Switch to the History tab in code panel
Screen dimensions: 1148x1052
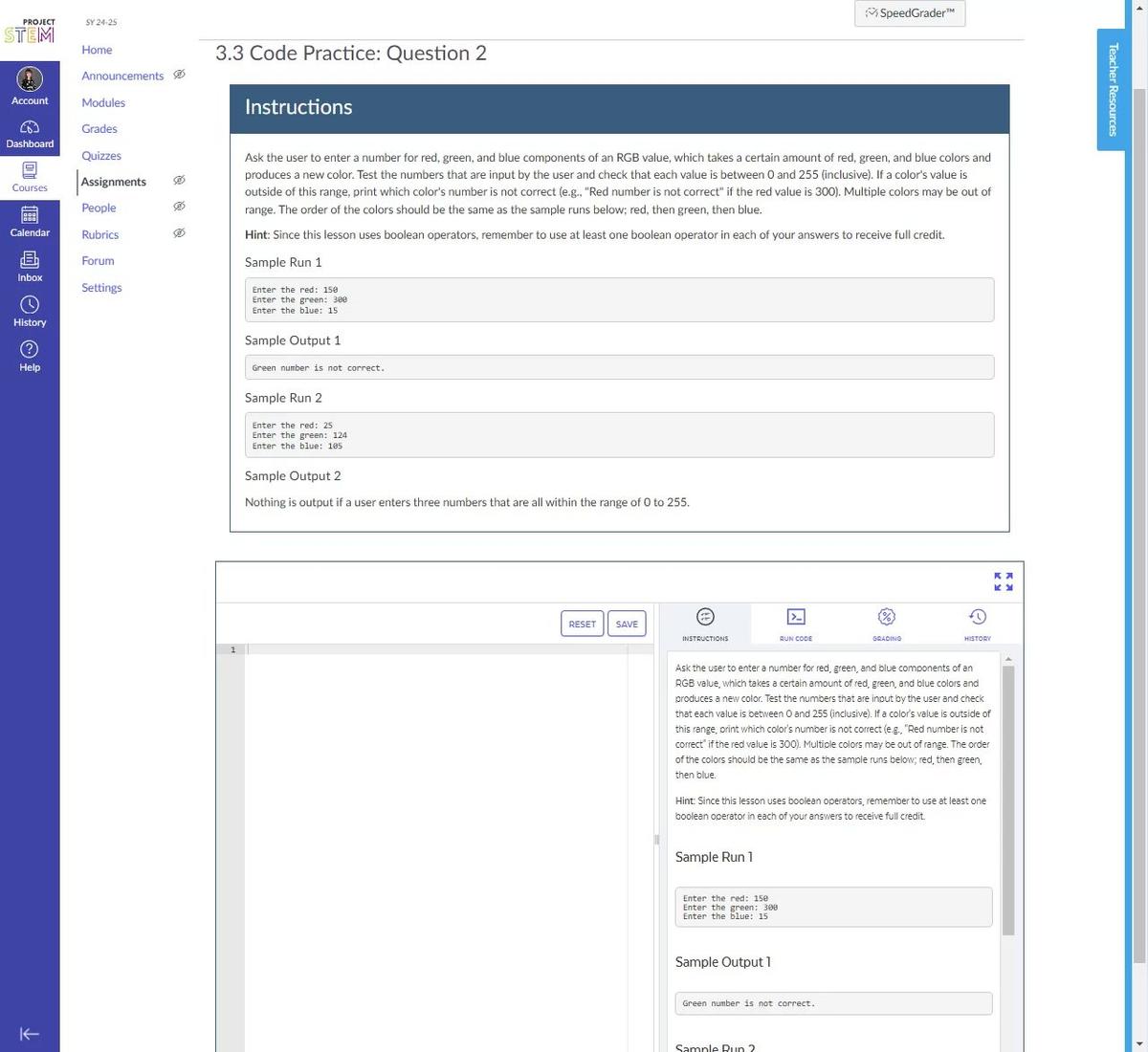[x=977, y=624]
